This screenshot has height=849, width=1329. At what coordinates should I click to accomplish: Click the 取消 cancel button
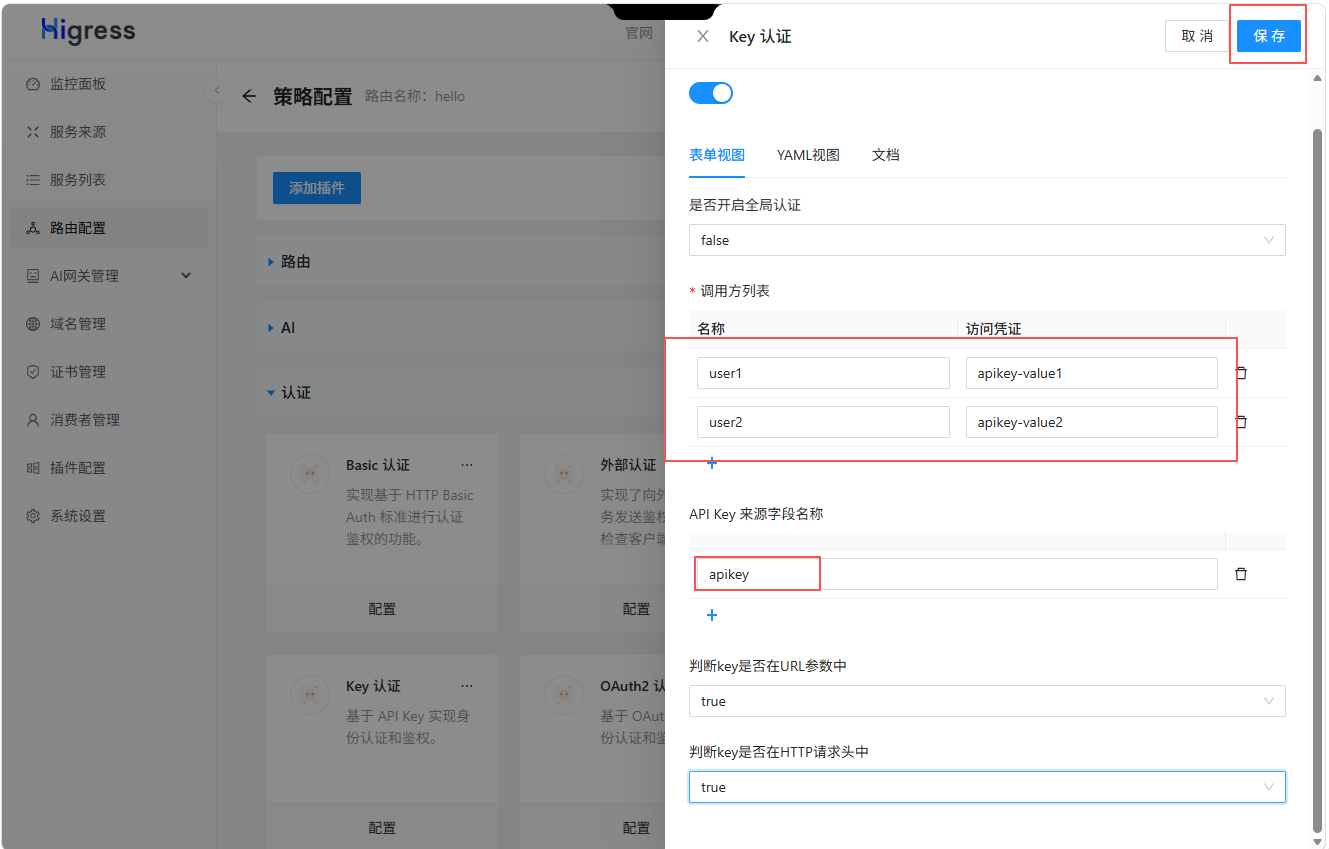point(1197,36)
